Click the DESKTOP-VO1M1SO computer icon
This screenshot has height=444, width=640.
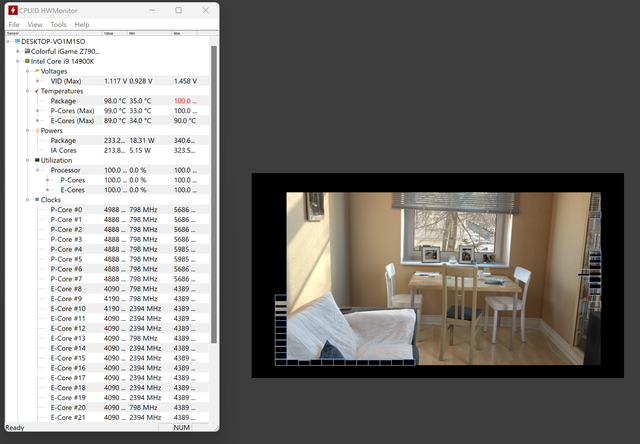(17, 41)
